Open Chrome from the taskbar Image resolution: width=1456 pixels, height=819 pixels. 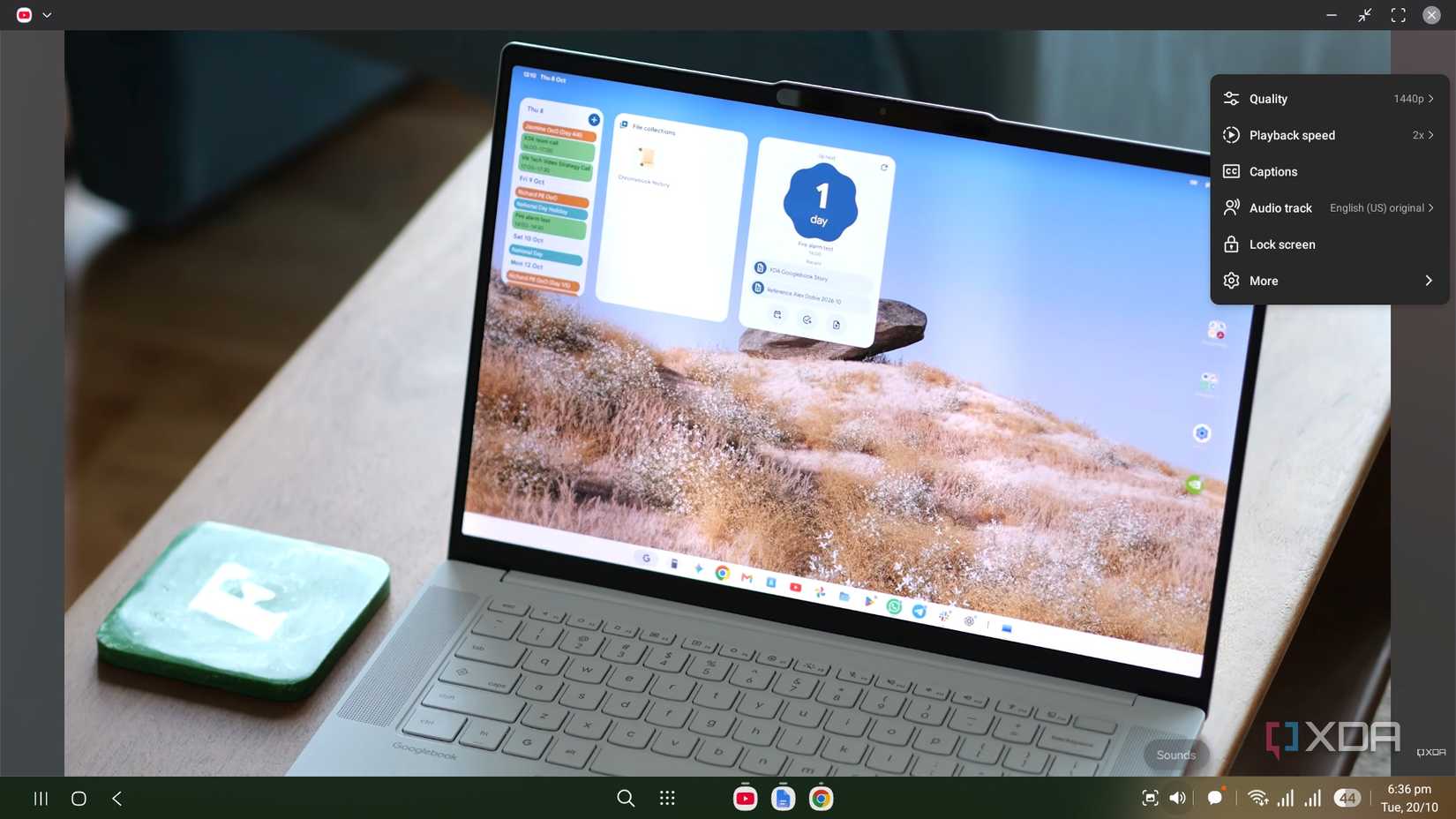821,799
